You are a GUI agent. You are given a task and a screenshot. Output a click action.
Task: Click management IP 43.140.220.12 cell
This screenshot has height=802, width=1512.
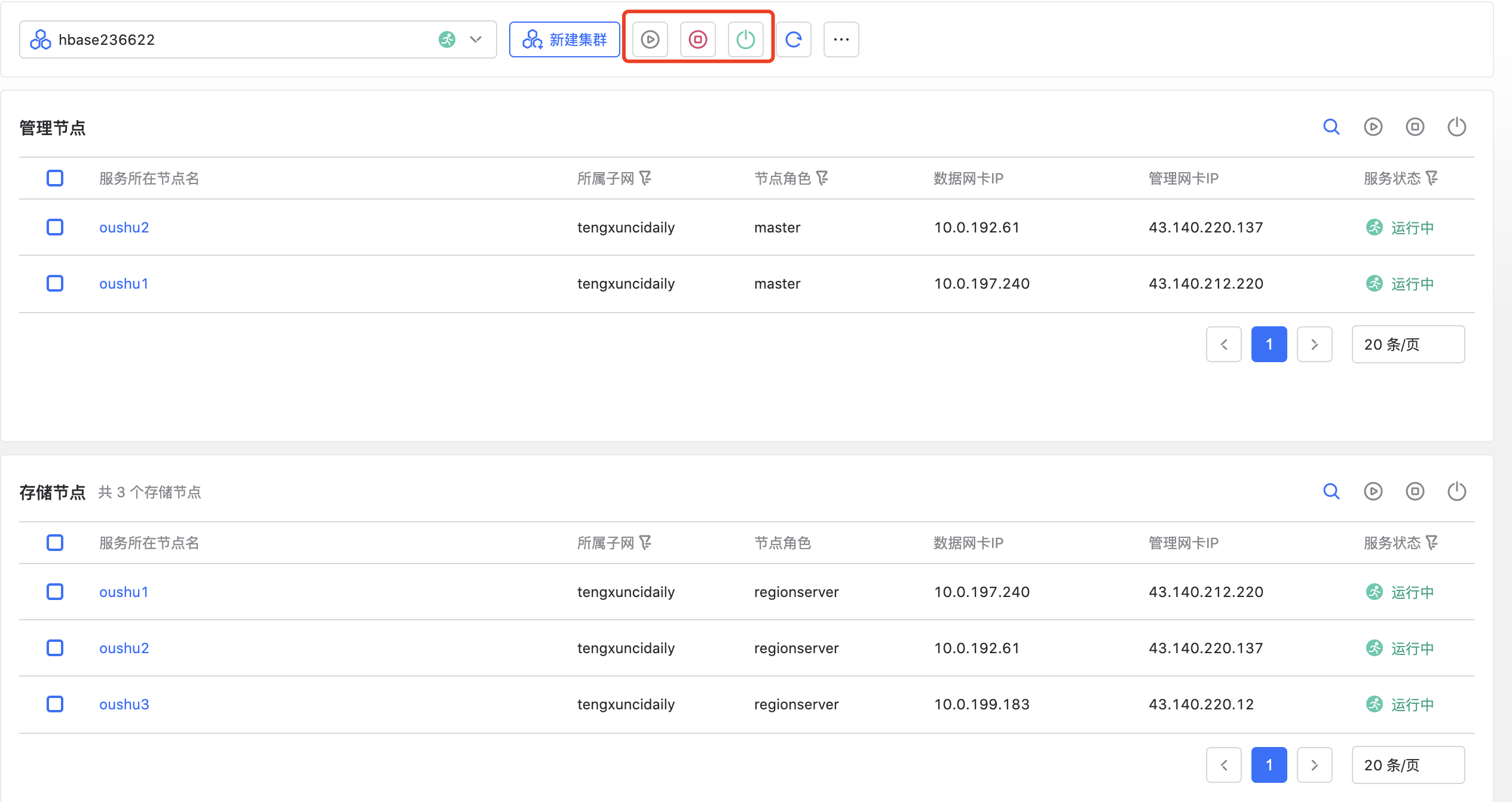[x=1201, y=705]
